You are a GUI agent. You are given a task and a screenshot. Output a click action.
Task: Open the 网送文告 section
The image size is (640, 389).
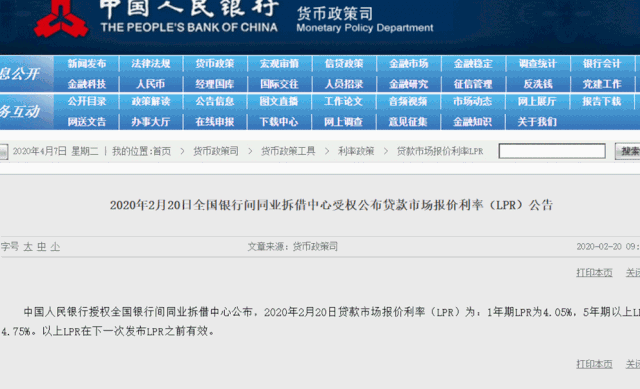pyautogui.click(x=87, y=122)
